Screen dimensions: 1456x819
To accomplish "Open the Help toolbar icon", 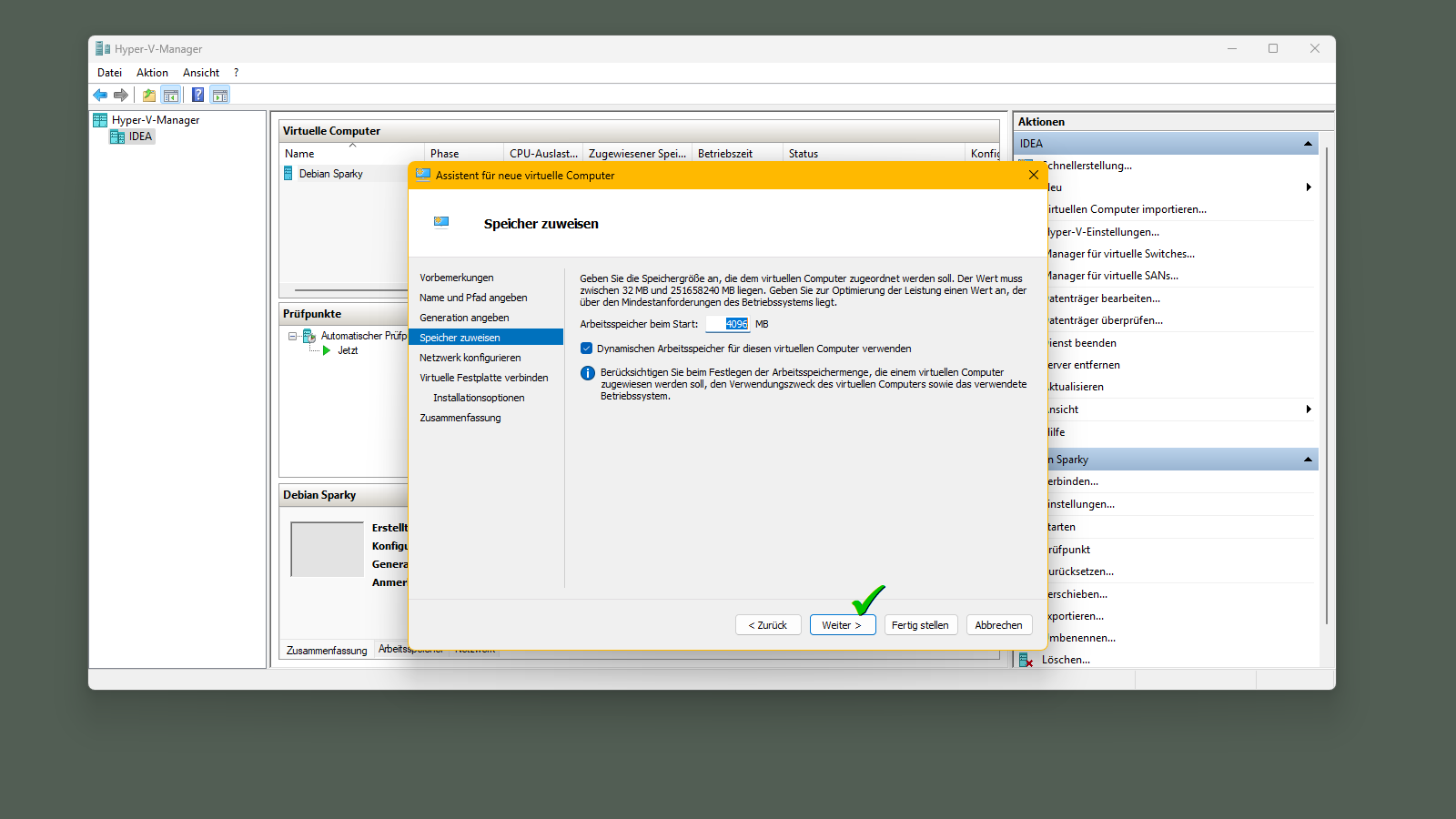I will click(x=197, y=95).
